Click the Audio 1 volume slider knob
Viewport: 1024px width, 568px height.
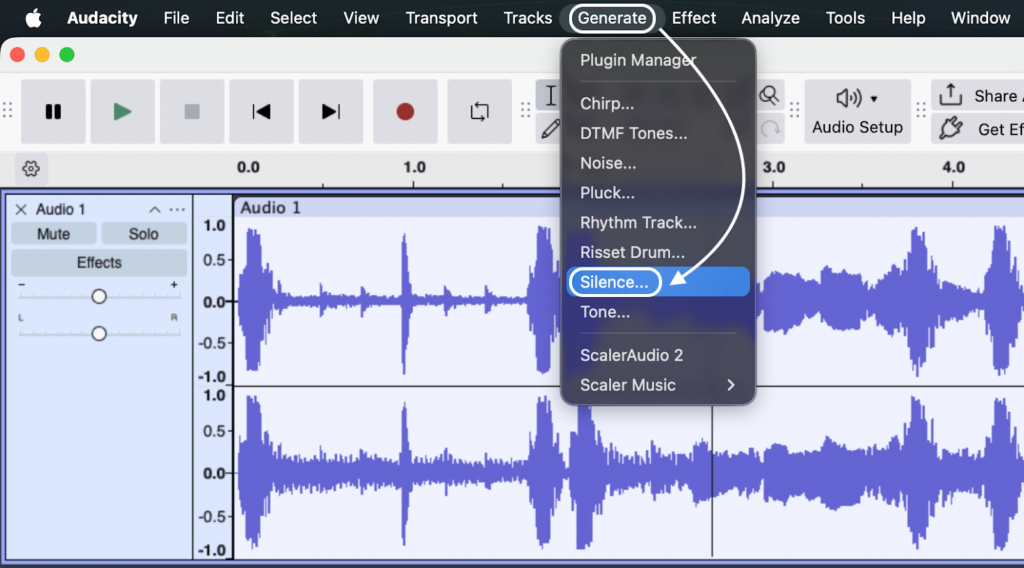(99, 297)
